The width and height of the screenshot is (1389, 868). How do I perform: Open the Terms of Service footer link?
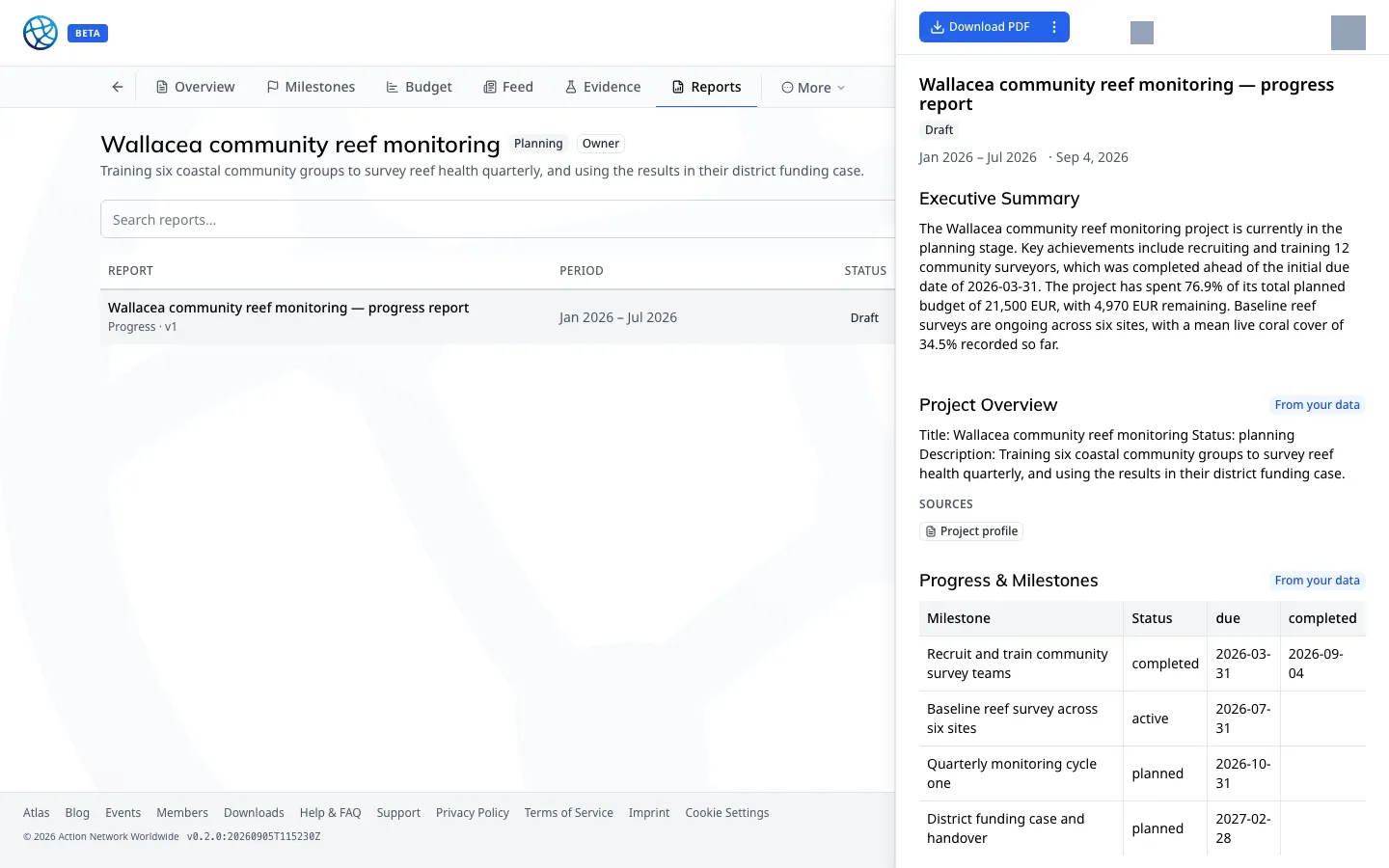569,813
